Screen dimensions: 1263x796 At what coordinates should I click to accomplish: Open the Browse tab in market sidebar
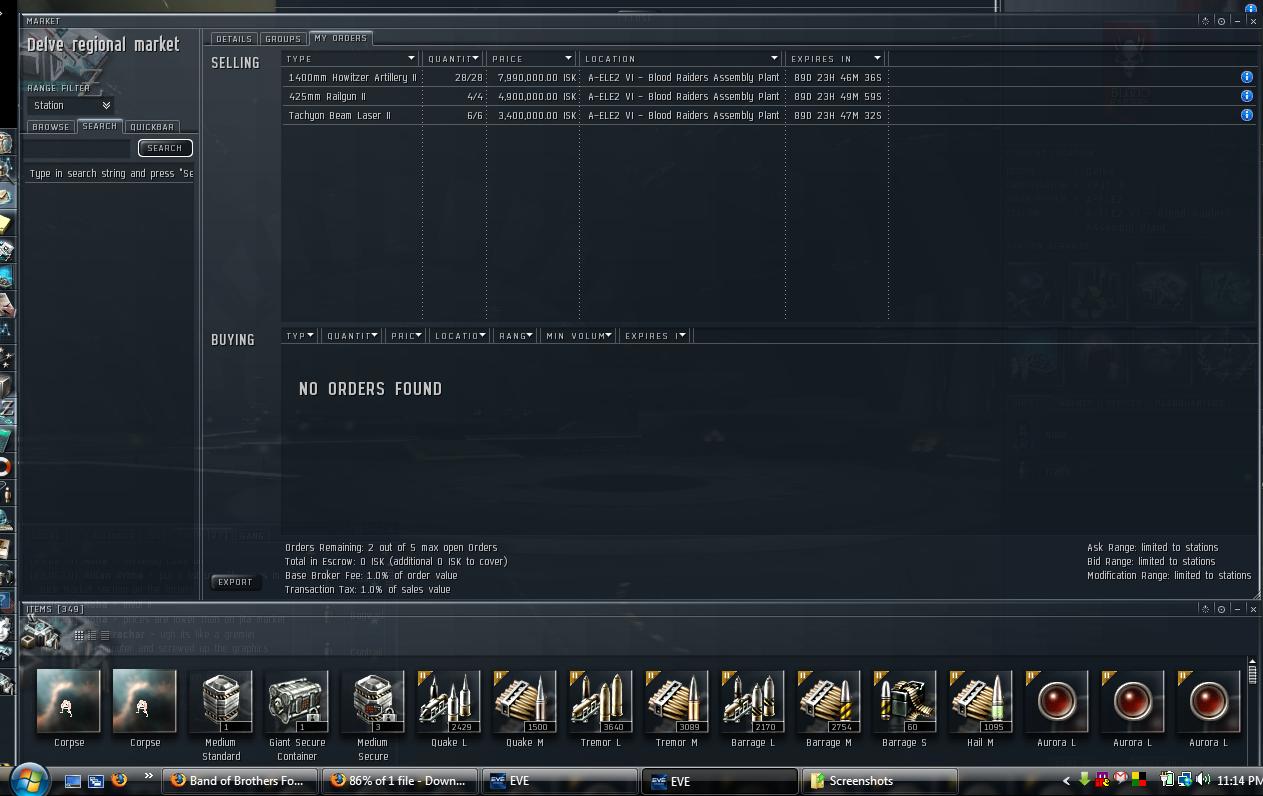click(x=50, y=127)
